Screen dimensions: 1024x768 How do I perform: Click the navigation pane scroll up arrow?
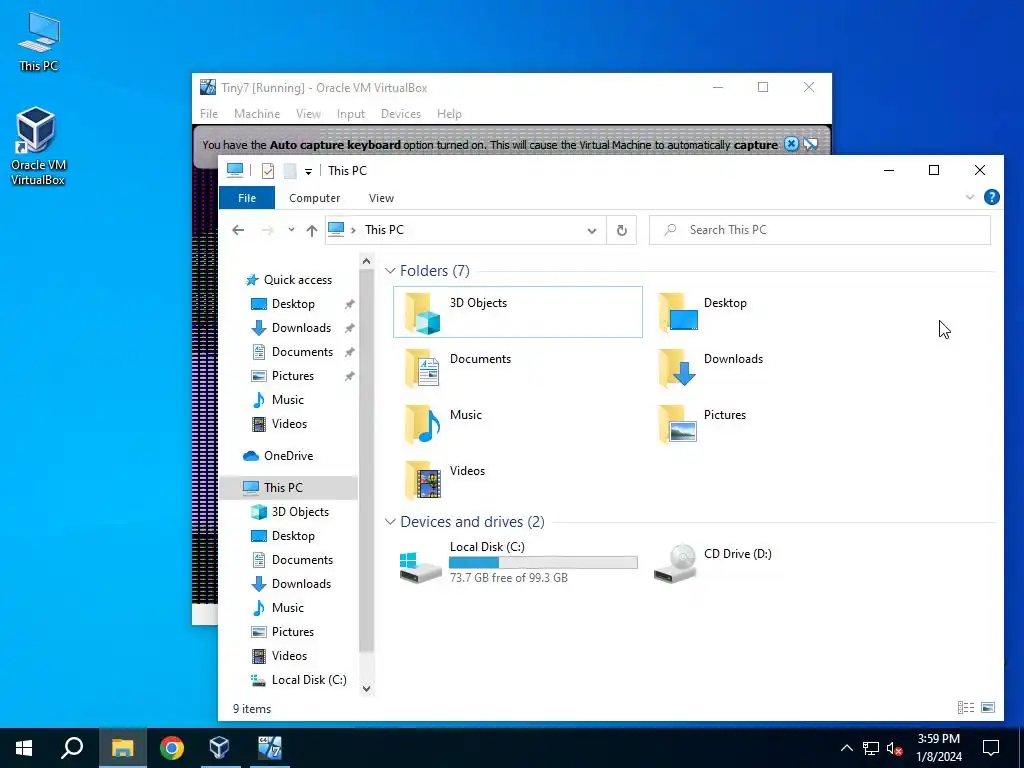[366, 261]
